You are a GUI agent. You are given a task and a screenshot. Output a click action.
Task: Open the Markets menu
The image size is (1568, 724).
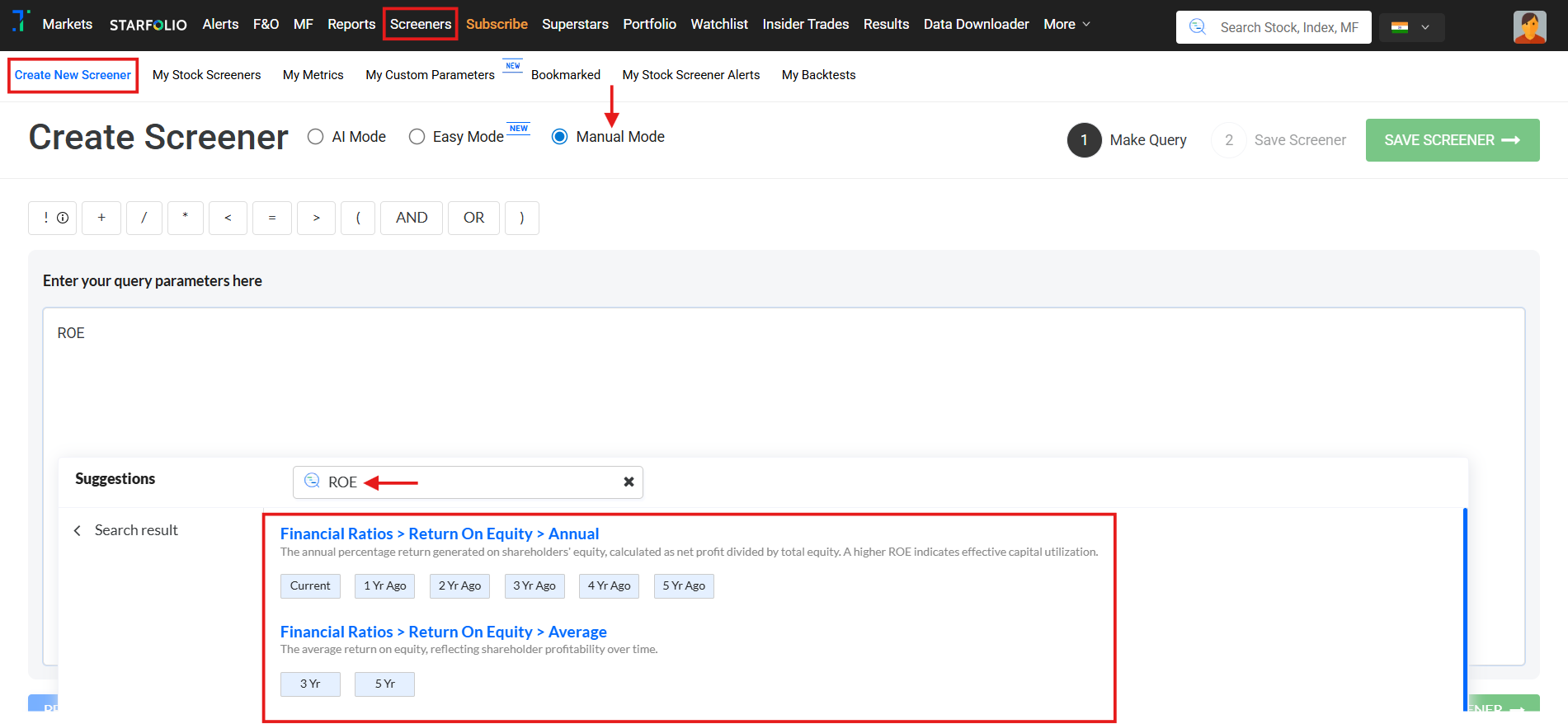68,24
